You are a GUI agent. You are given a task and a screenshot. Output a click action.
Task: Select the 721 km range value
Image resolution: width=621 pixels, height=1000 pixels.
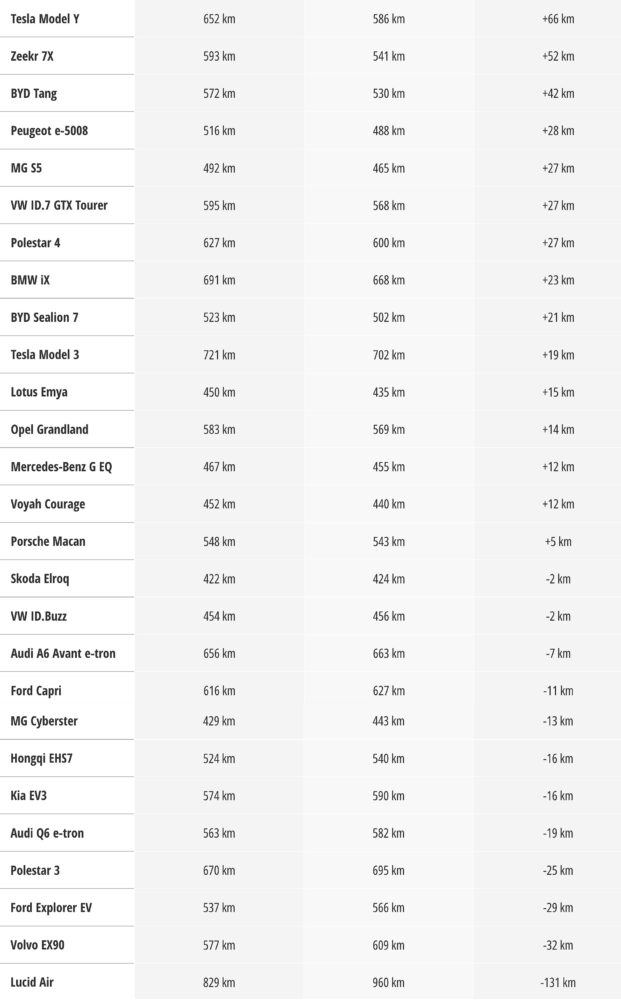(x=219, y=355)
